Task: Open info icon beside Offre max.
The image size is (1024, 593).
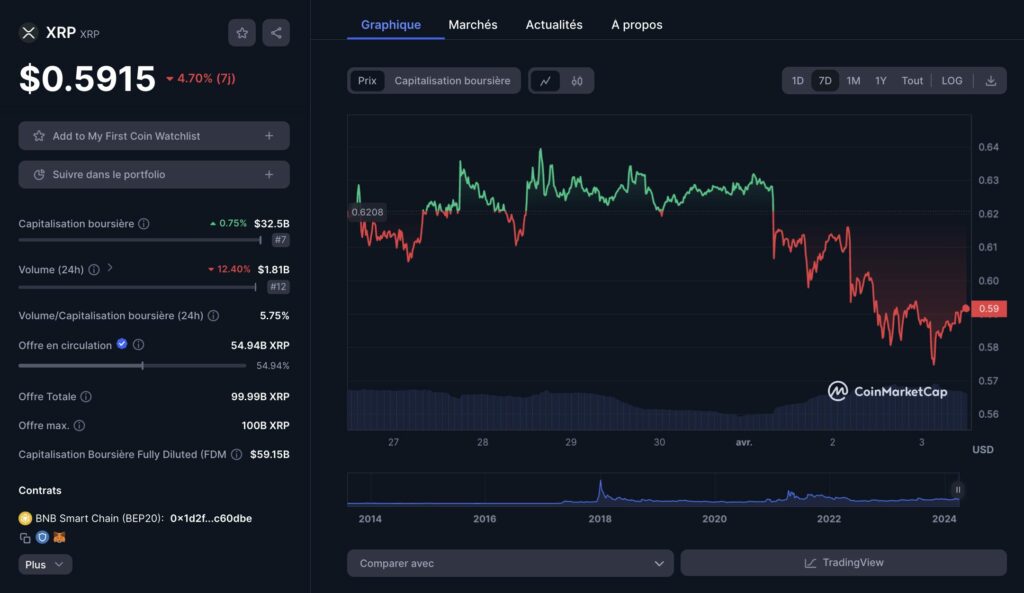Action: [x=79, y=425]
